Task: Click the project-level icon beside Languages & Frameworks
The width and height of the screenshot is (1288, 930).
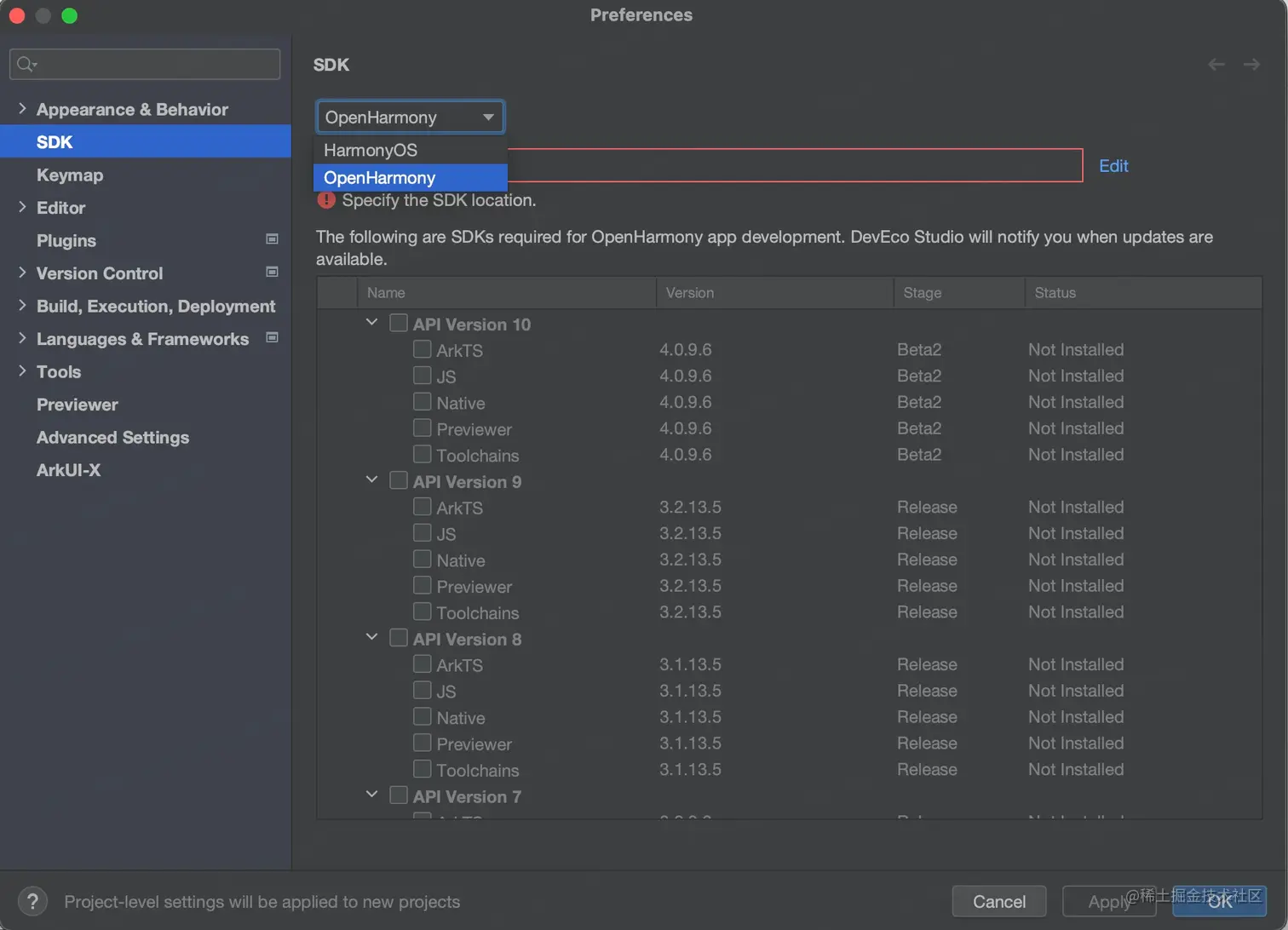Action: (273, 338)
